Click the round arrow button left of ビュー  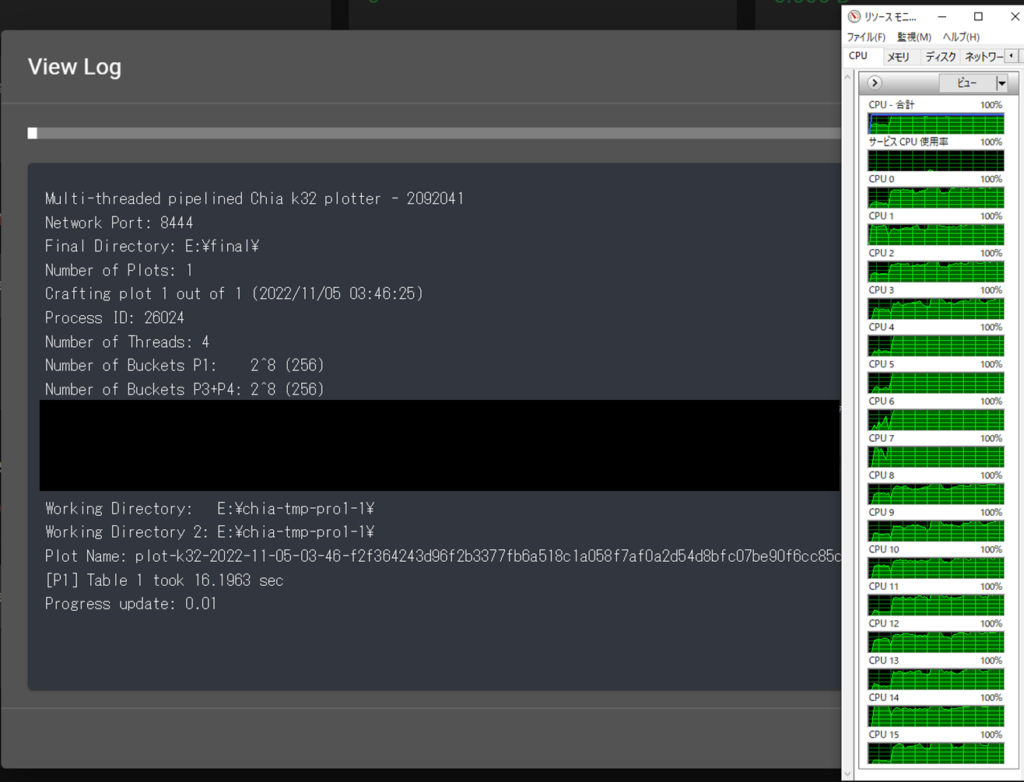(x=874, y=82)
